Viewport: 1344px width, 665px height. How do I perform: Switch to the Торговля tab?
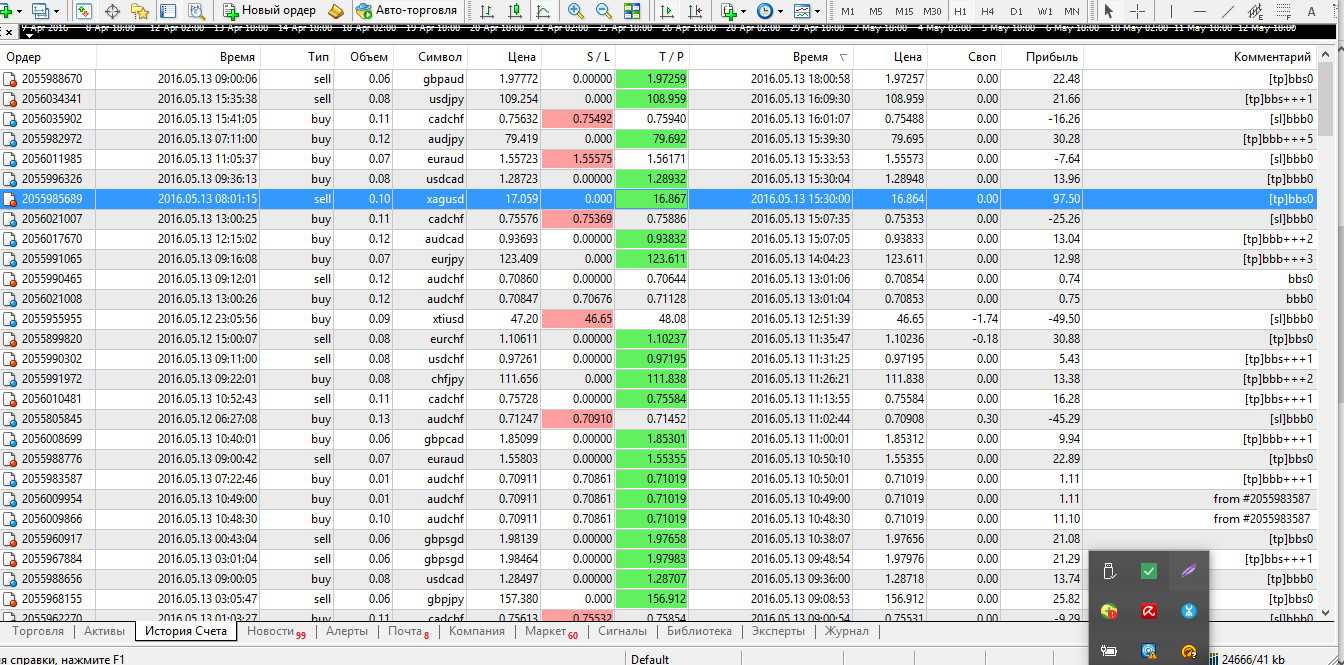pos(38,631)
